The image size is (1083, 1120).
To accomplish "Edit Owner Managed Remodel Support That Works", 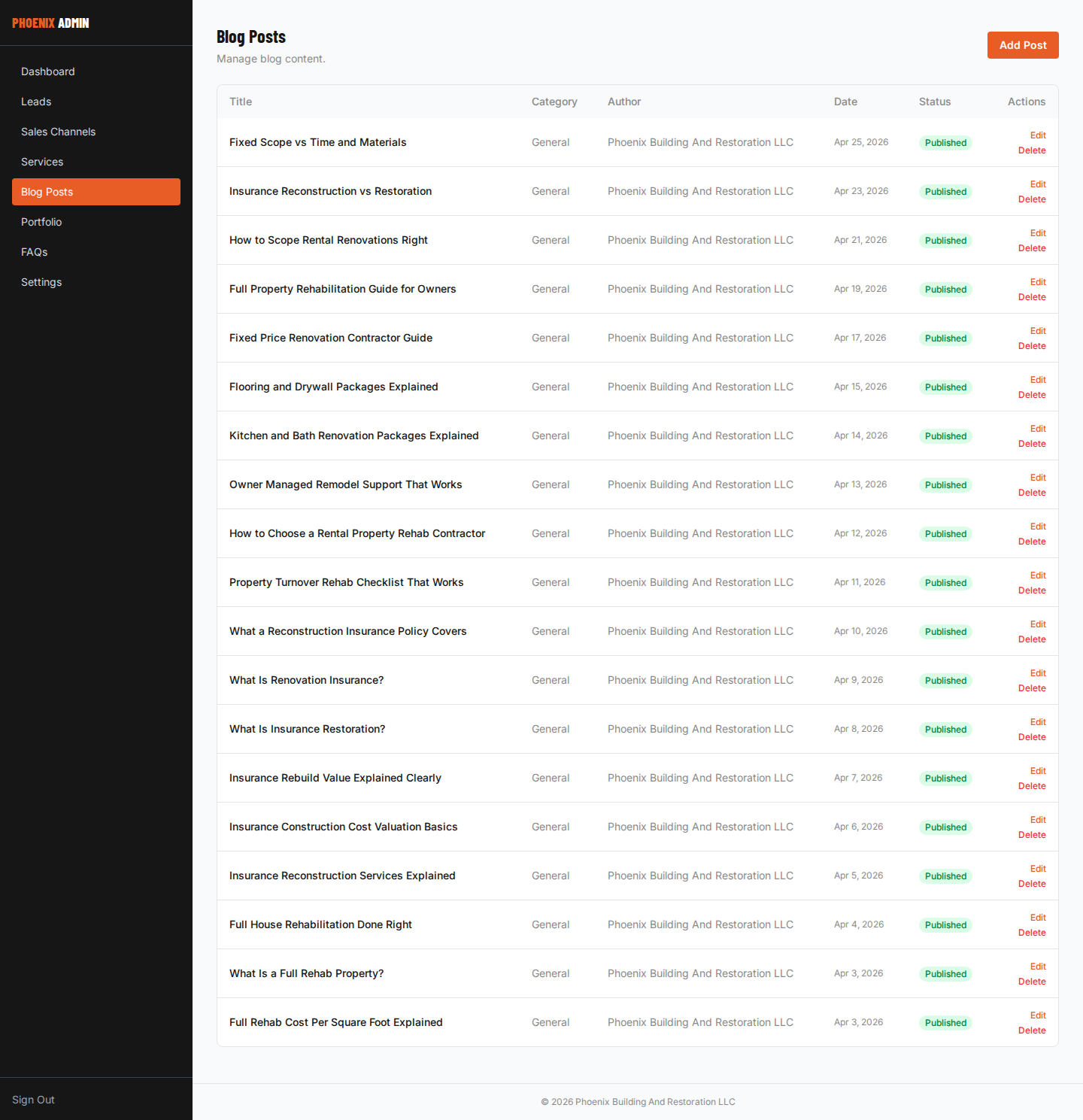I will coord(1038,478).
